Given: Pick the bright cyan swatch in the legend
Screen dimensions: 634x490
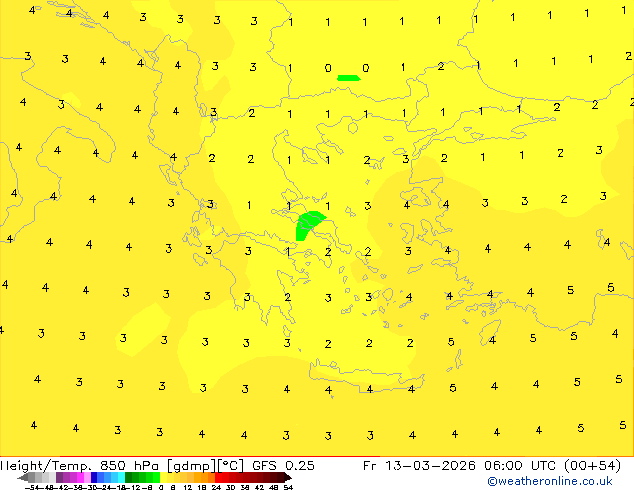Looking at the screenshot, I should (121, 477).
